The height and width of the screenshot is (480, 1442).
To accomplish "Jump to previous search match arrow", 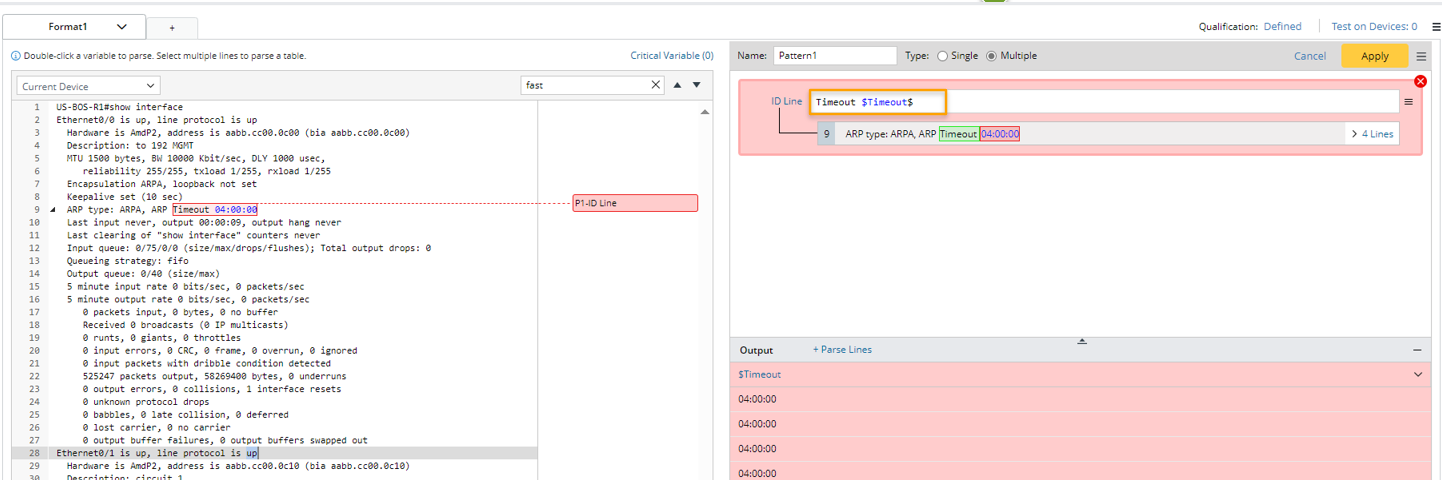I will point(678,85).
